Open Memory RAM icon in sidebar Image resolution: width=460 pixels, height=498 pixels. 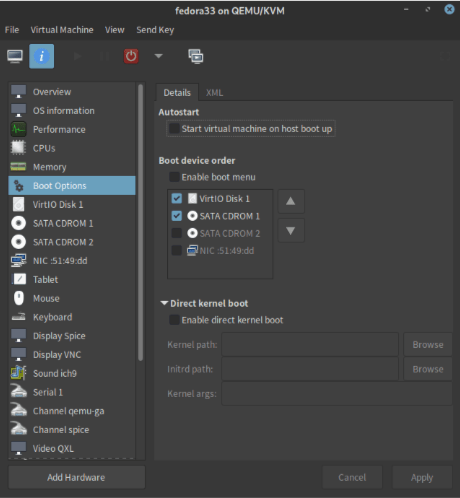(19, 167)
